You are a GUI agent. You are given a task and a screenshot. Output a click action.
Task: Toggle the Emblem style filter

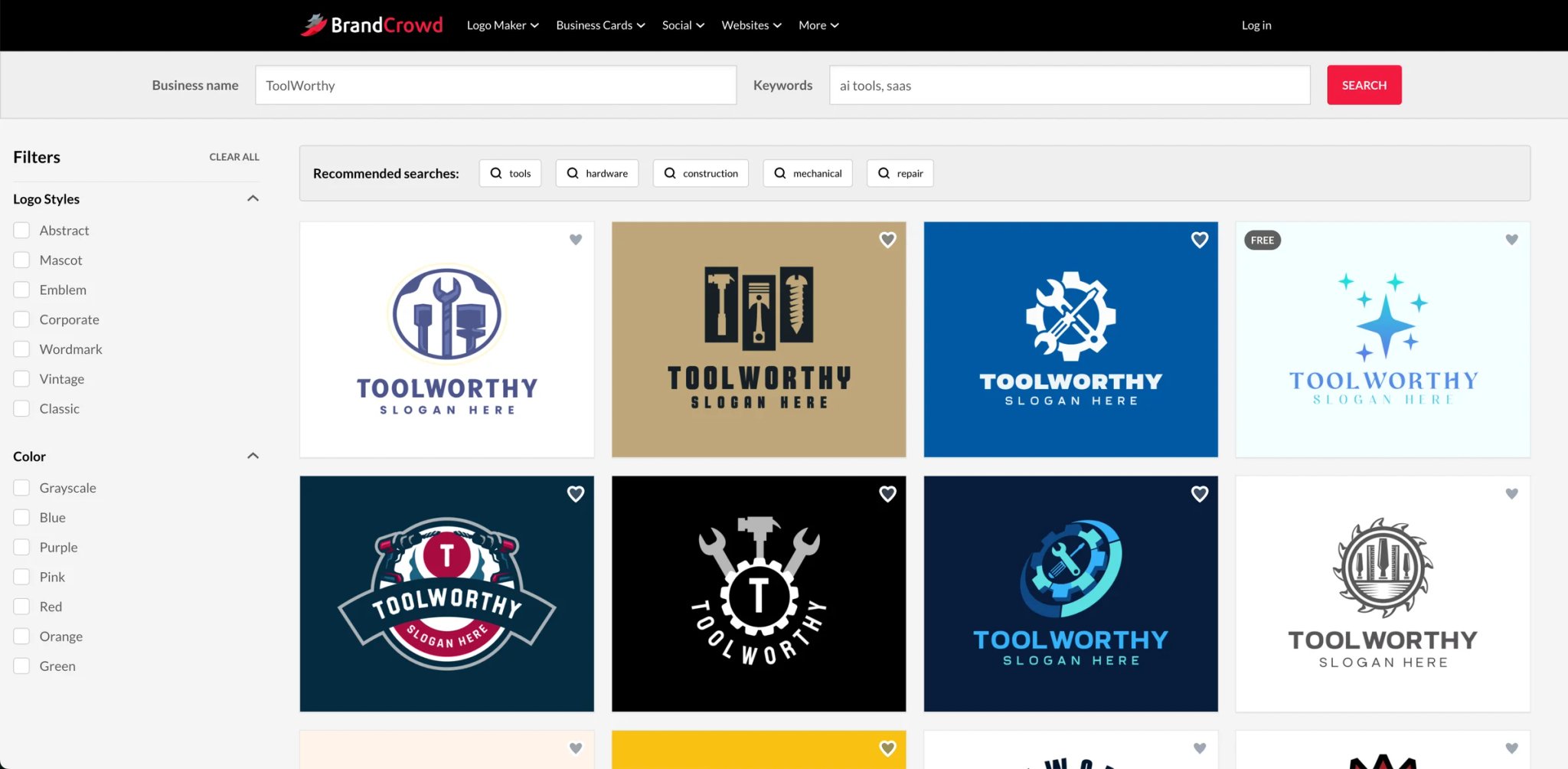(x=21, y=290)
